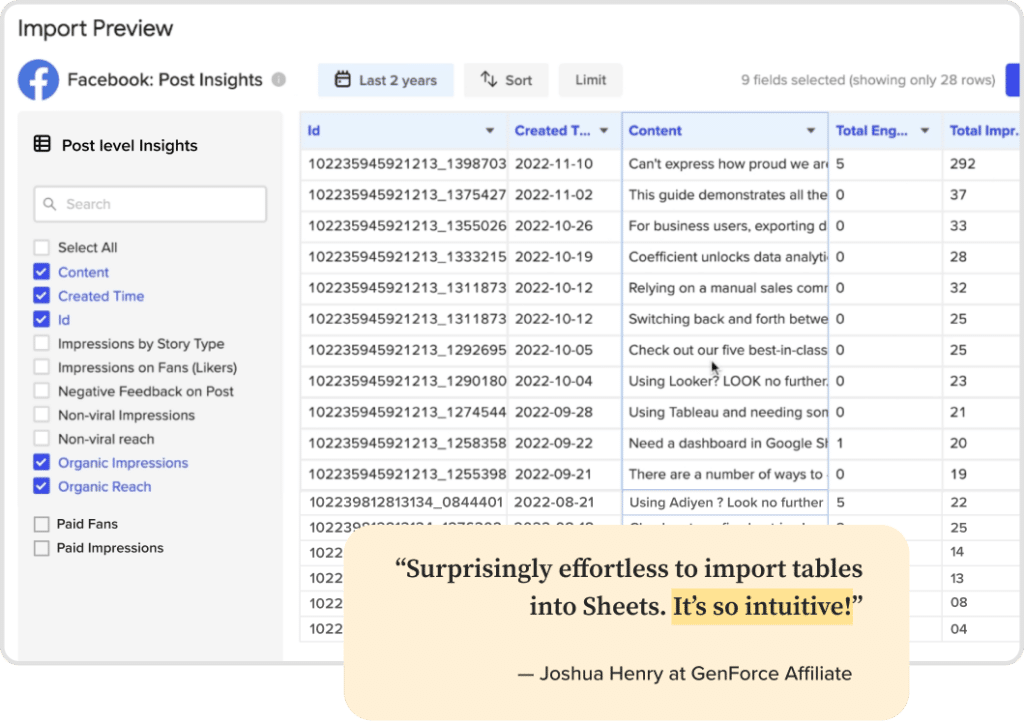This screenshot has height=721, width=1024.
Task: Select cell "Relying on a manual sales"
Action: click(725, 288)
